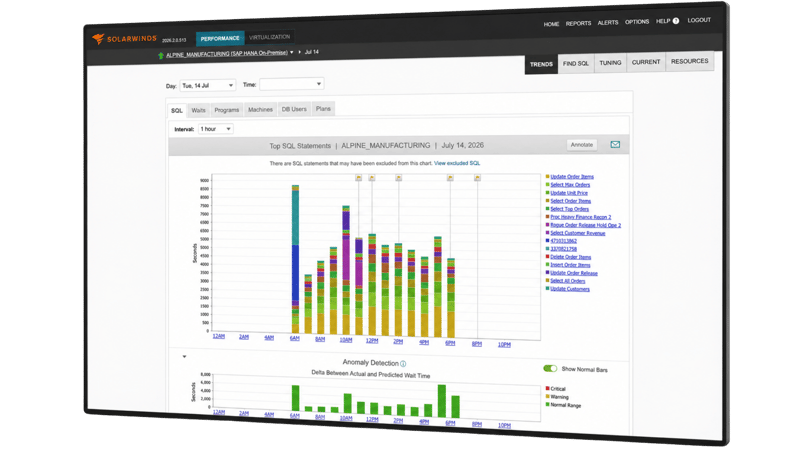800x450 pixels.
Task: Select the SQL sub-tab
Action: 177,110
